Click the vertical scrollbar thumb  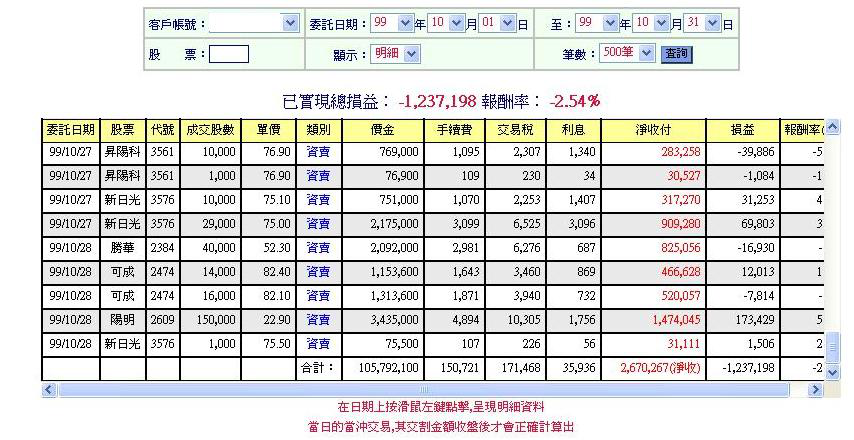[832, 347]
